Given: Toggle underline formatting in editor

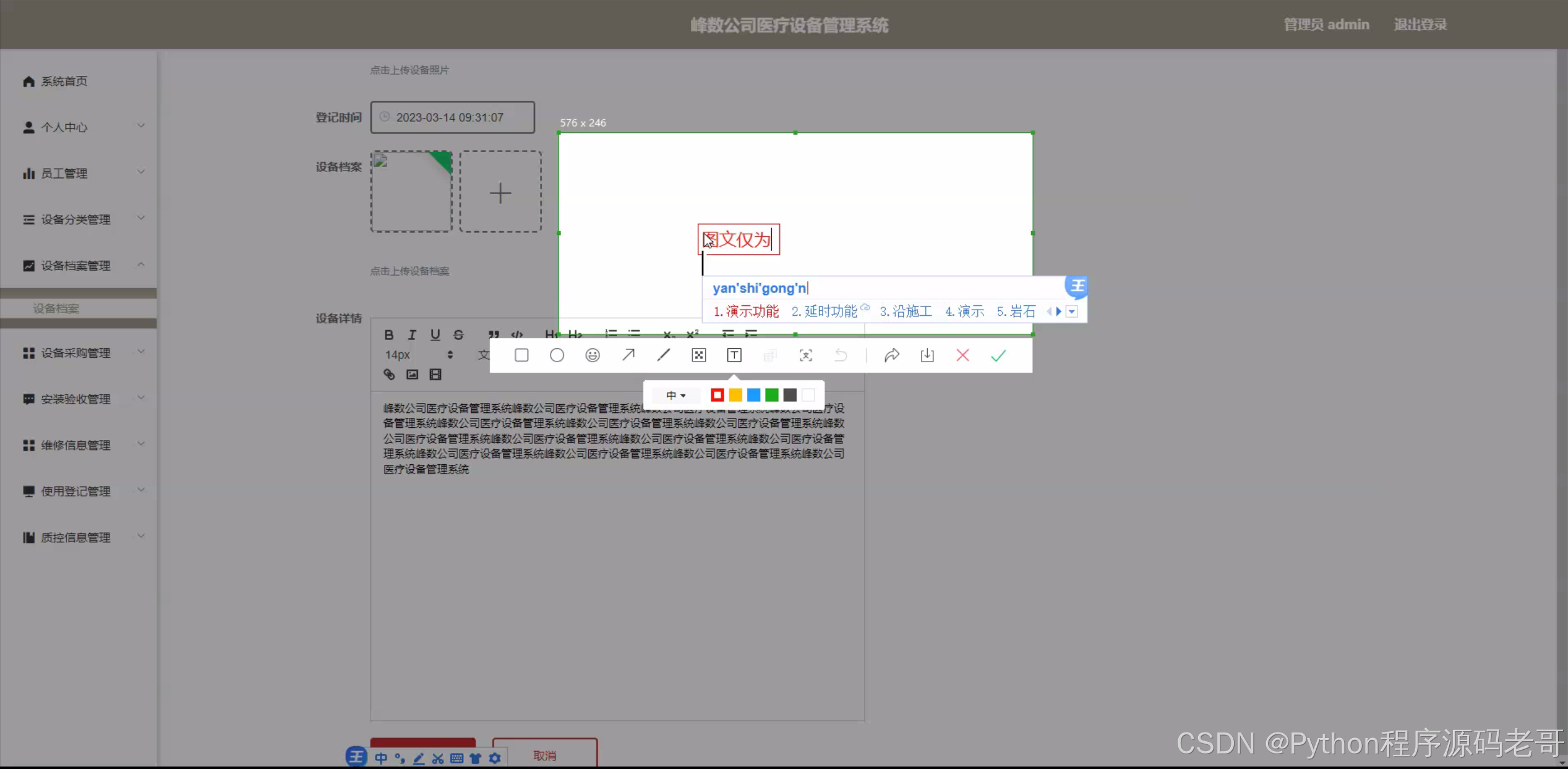Looking at the screenshot, I should pyautogui.click(x=435, y=335).
